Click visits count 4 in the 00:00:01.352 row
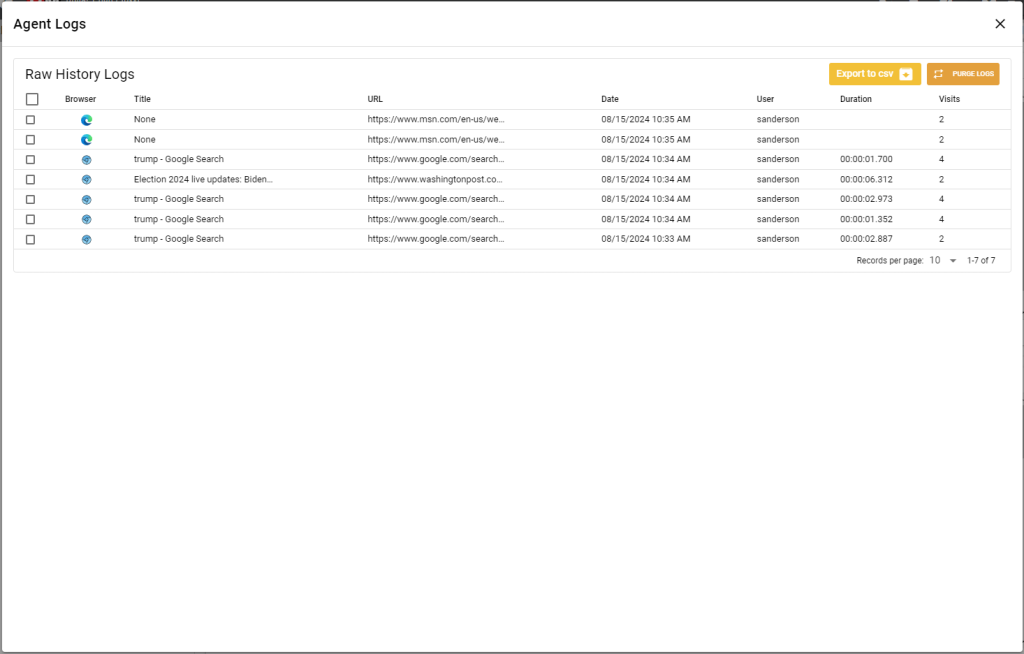Image resolution: width=1024 pixels, height=654 pixels. (941, 219)
